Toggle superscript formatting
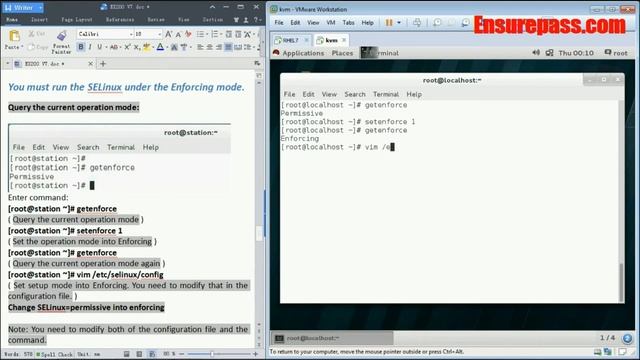The image size is (640, 360). pyautogui.click(x=127, y=47)
